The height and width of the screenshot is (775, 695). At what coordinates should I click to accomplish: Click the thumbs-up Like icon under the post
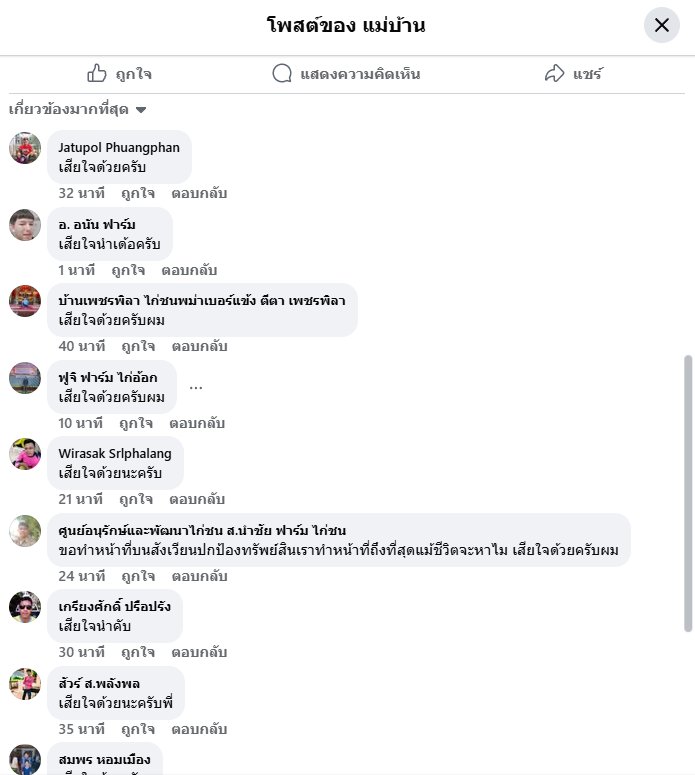click(97, 73)
